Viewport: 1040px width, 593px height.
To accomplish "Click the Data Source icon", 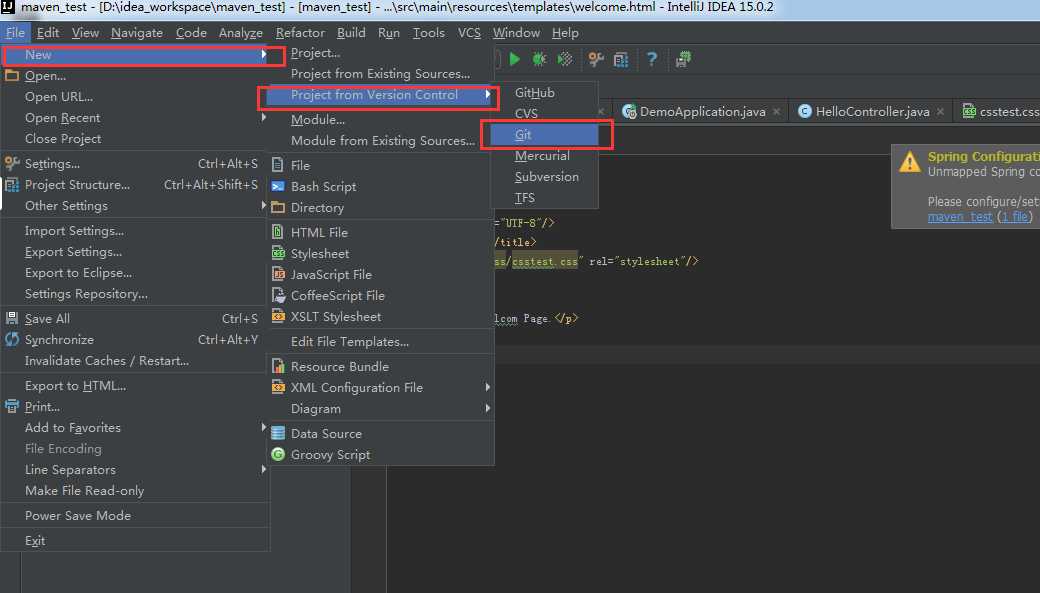I will pyautogui.click(x=279, y=433).
